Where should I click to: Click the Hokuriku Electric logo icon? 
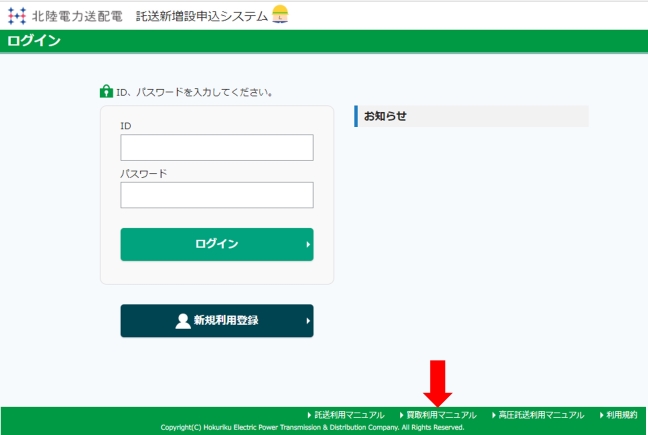point(15,15)
